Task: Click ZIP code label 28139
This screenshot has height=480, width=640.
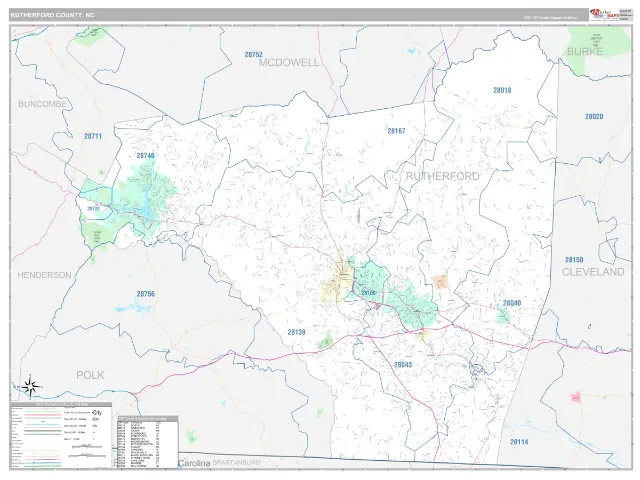Action: click(296, 332)
